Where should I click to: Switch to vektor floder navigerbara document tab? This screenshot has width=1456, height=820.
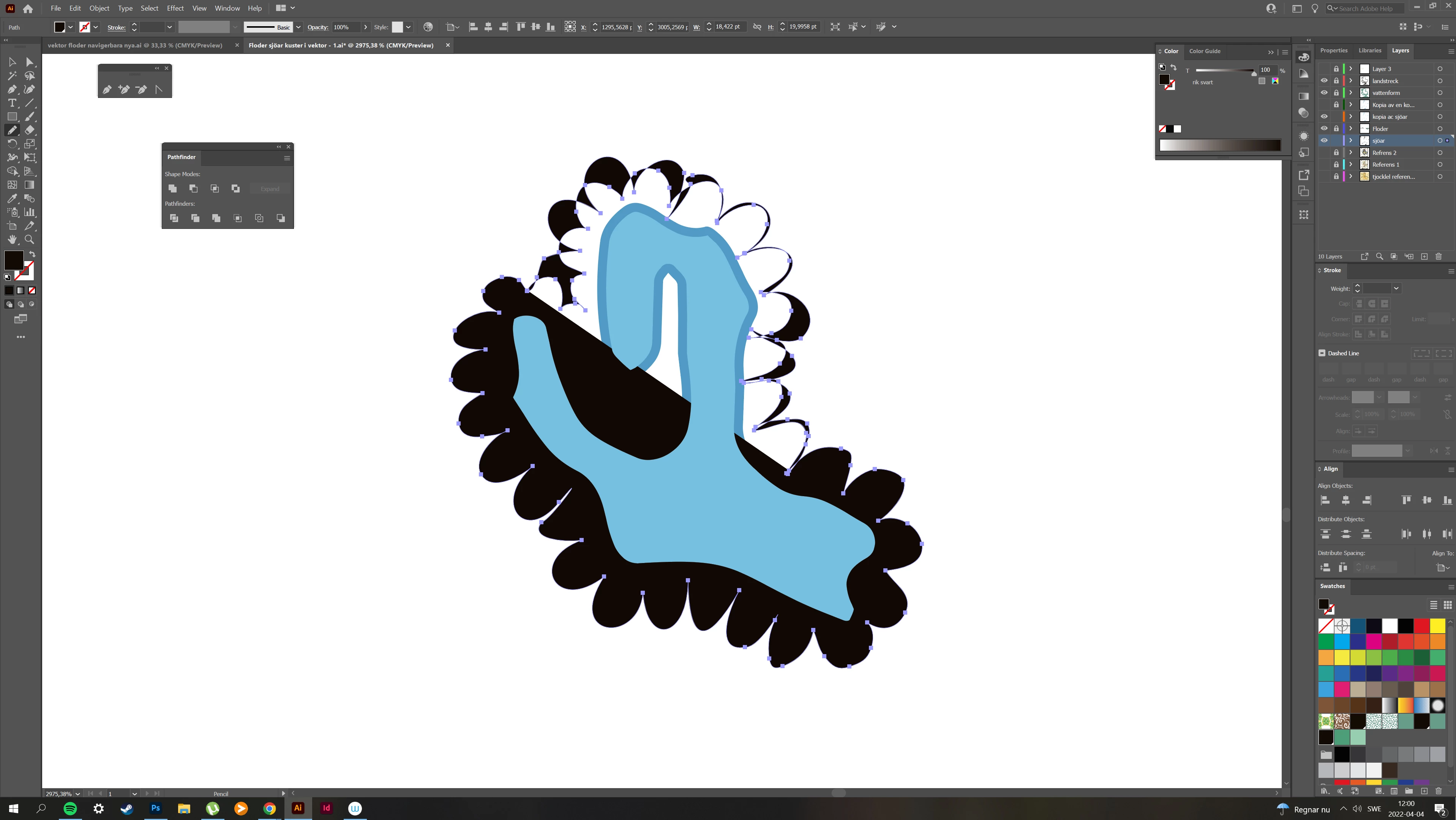(134, 45)
